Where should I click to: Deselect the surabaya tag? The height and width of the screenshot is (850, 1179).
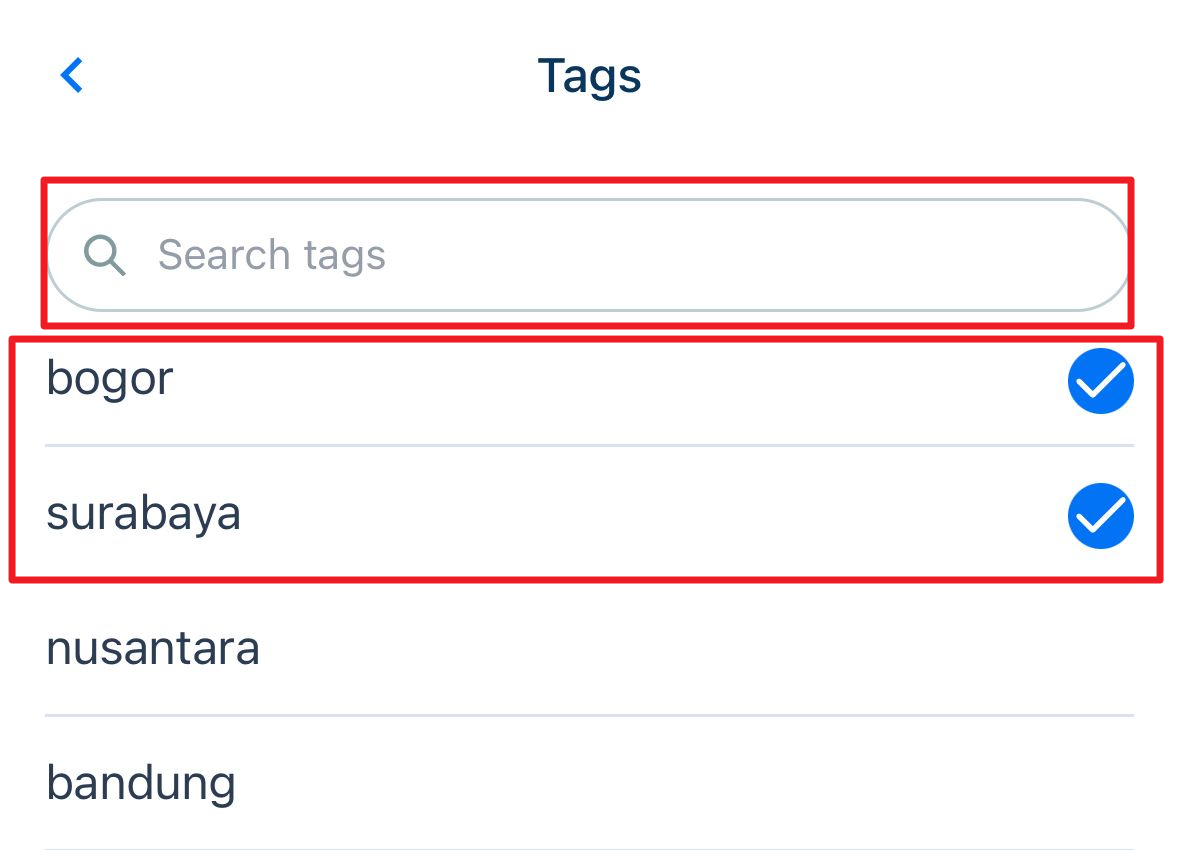[x=1100, y=516]
